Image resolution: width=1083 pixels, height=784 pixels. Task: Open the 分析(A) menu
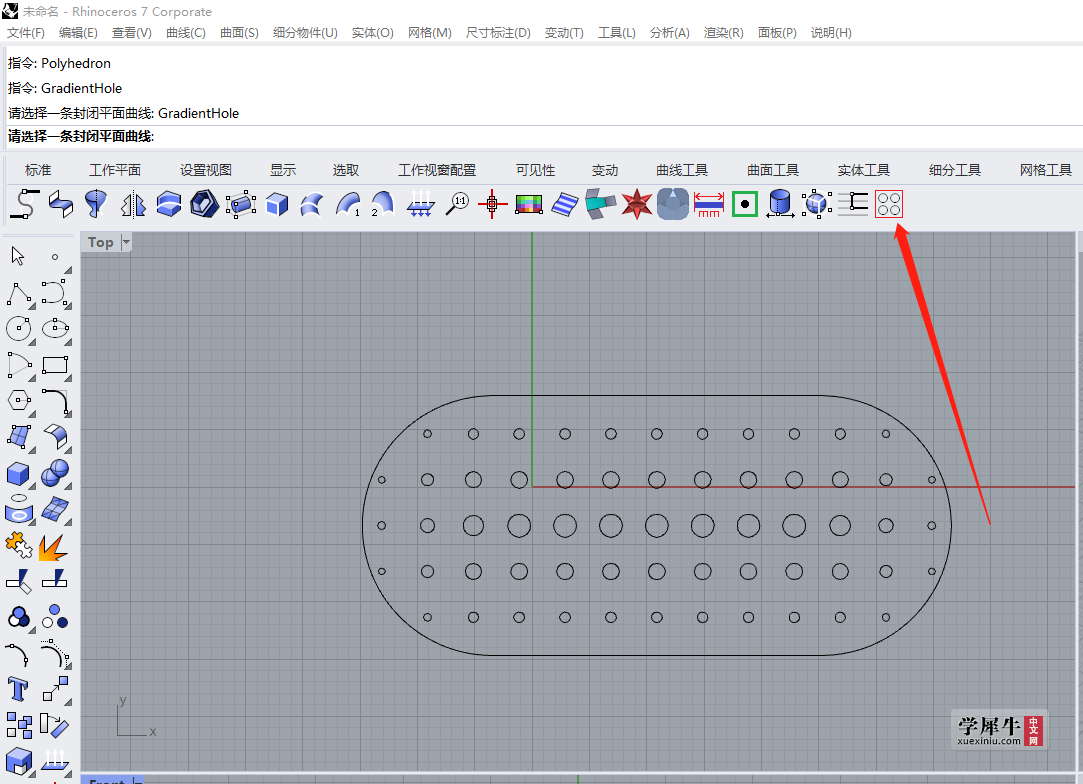pyautogui.click(x=669, y=32)
